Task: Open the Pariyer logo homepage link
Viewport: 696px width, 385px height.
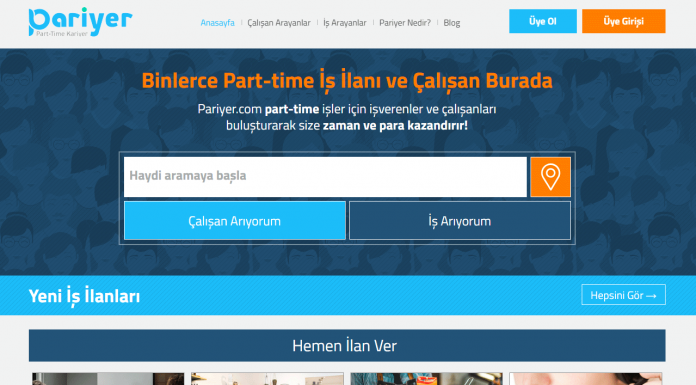Action: point(80,22)
